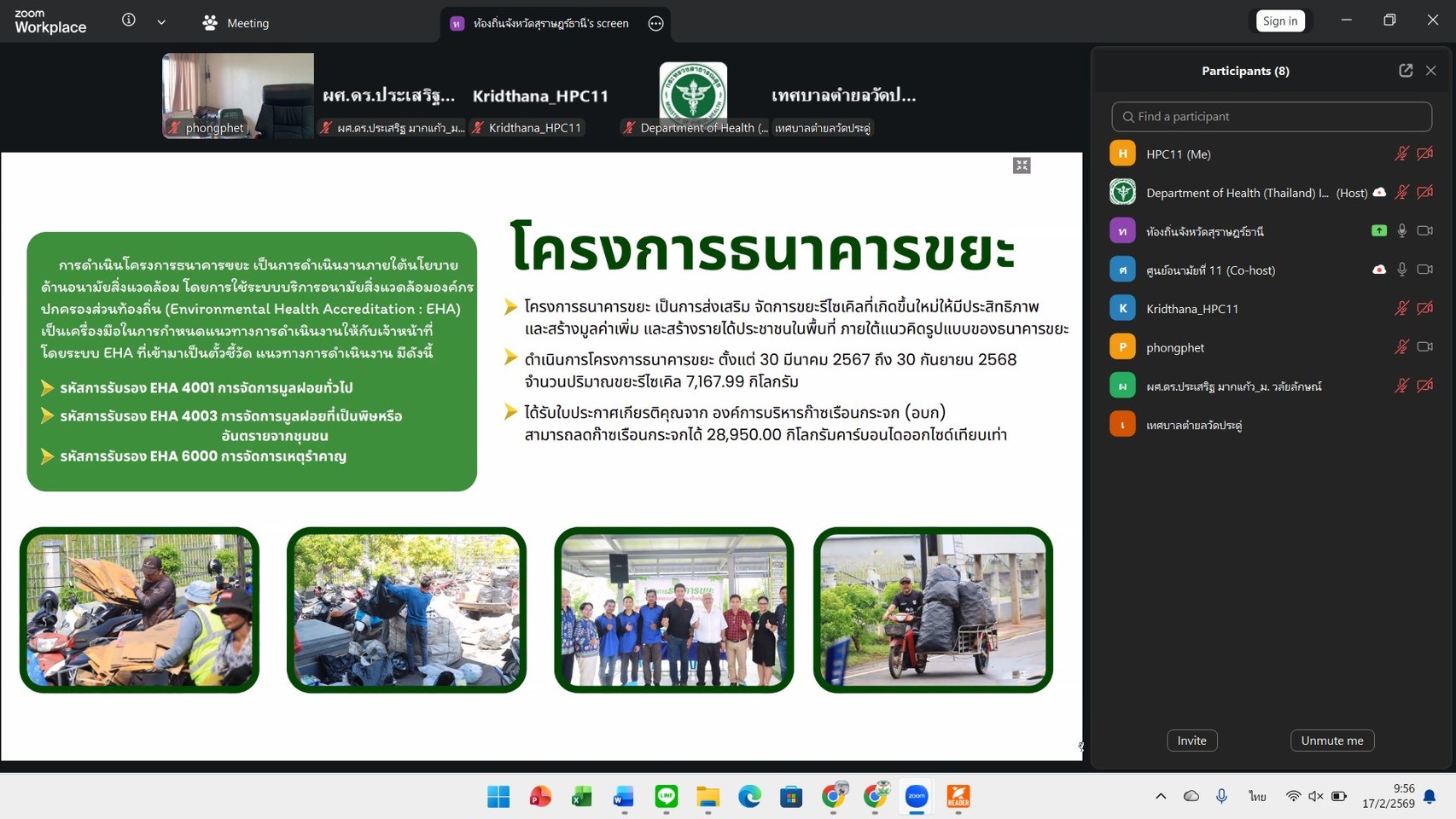Click the Sign in button
Image resolution: width=1456 pixels, height=819 pixels.
(x=1279, y=21)
